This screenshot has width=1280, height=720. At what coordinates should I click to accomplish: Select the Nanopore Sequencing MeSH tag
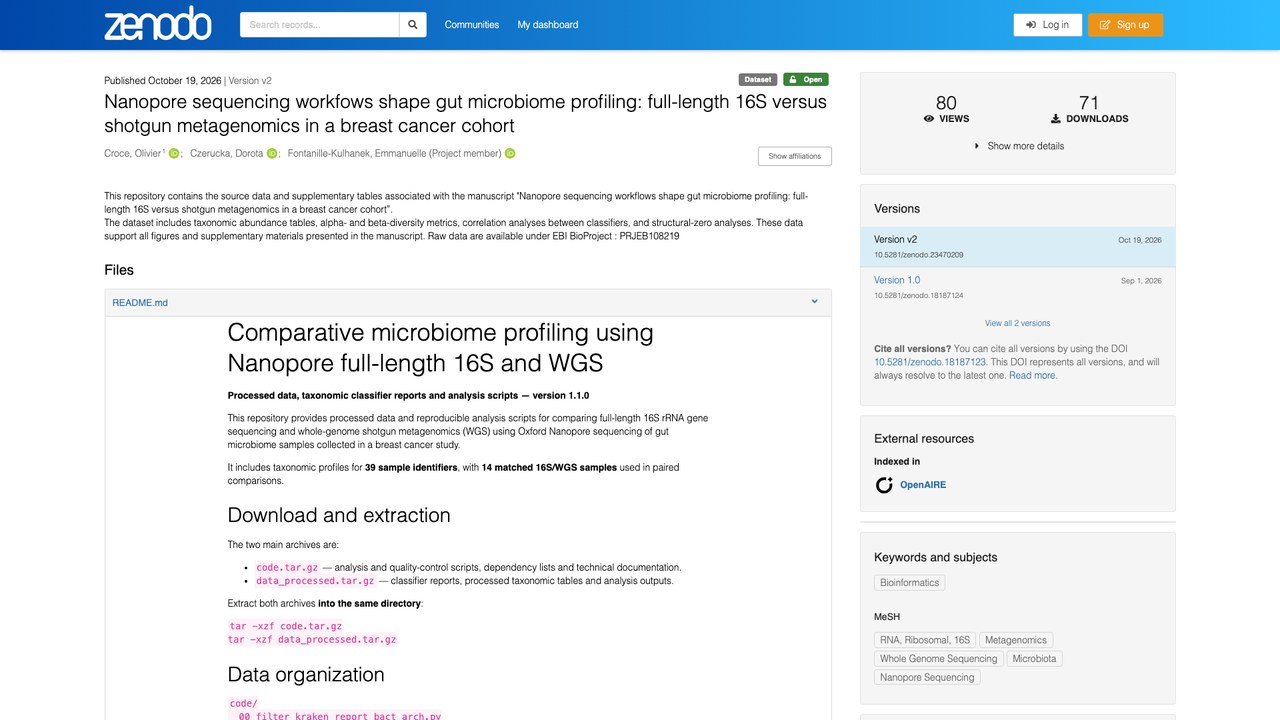927,677
